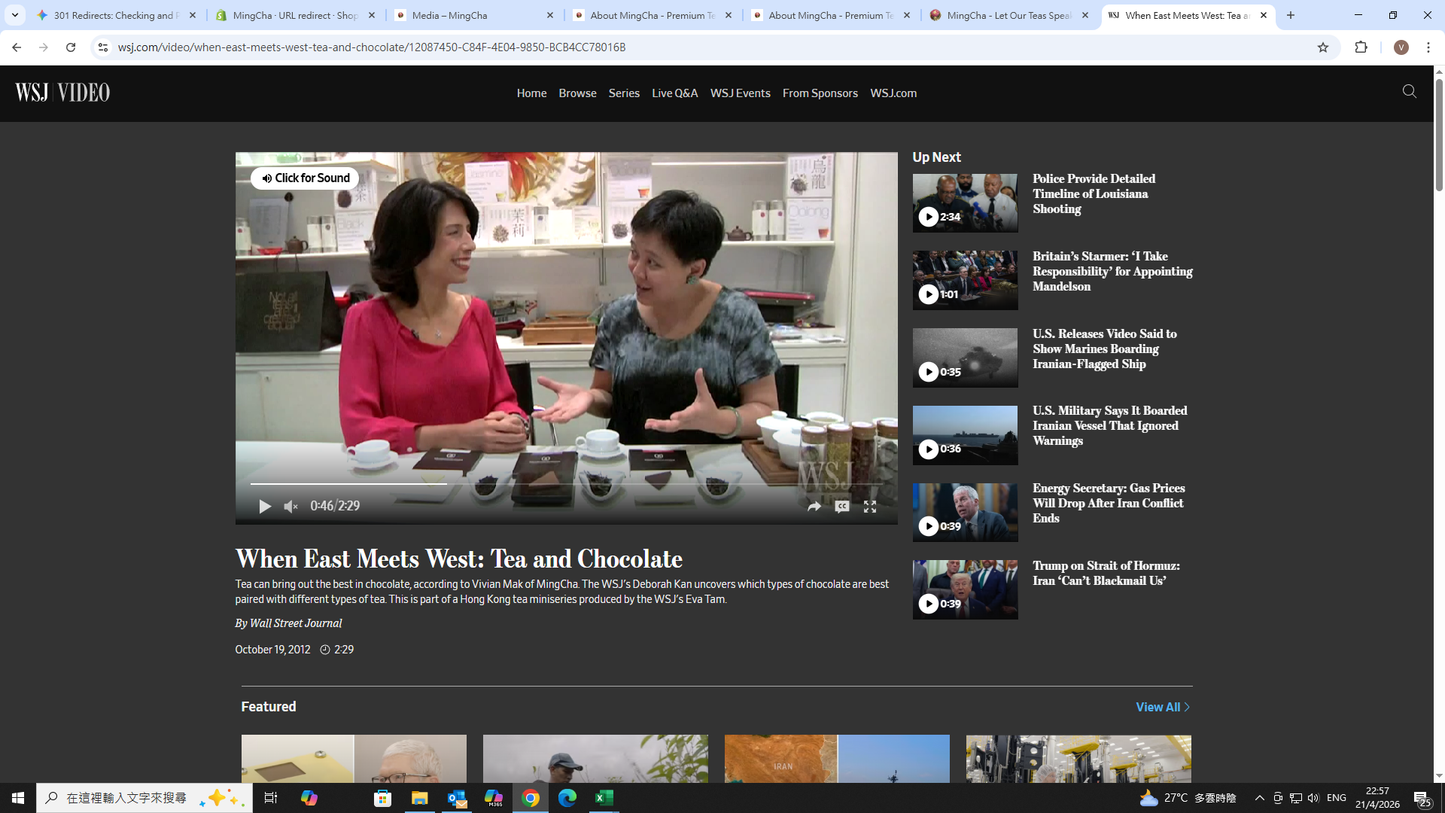Play the tea and chocolate video
The height and width of the screenshot is (813, 1445).
pyautogui.click(x=265, y=507)
